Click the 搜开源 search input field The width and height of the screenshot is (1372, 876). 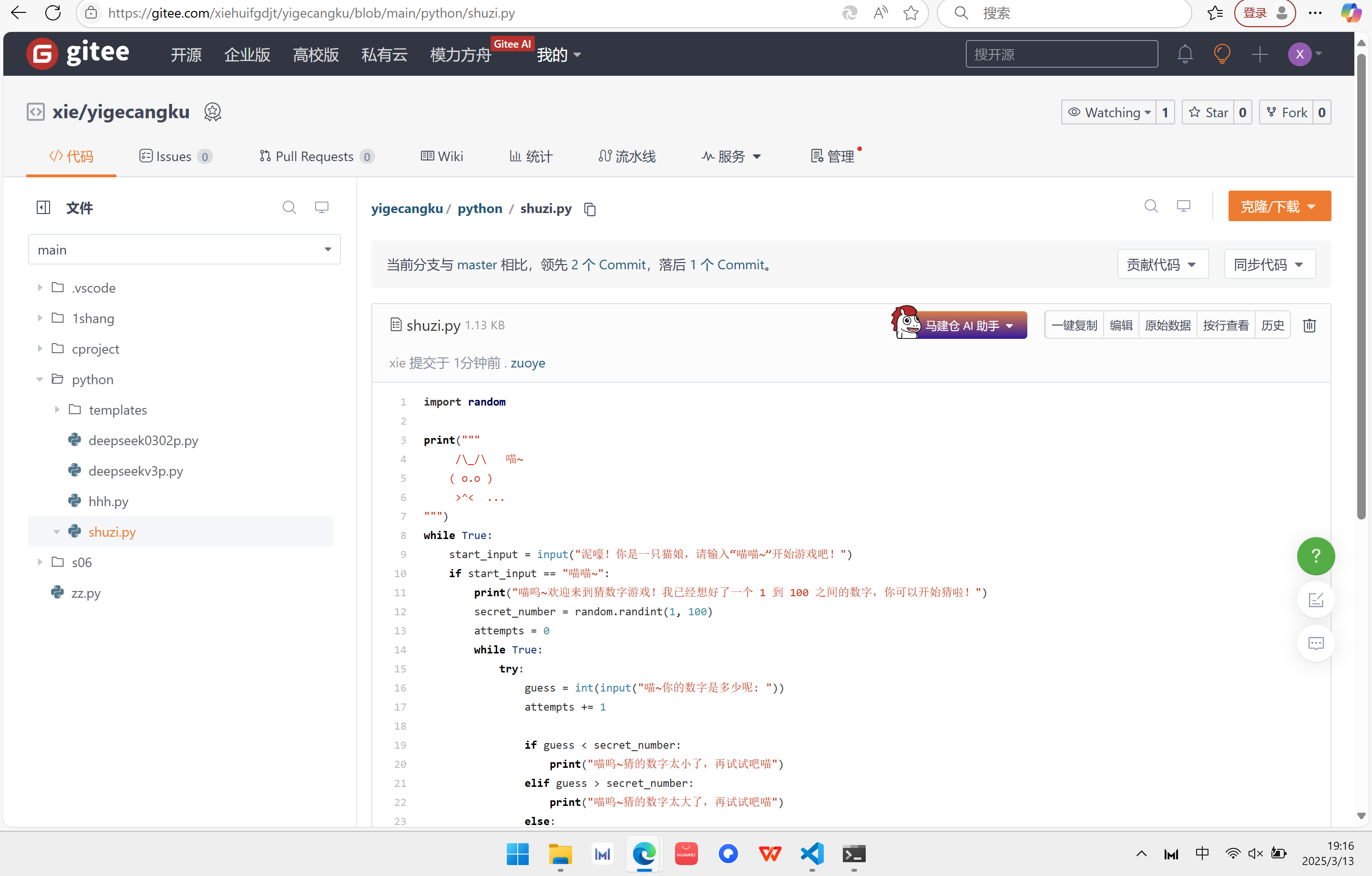(1061, 55)
